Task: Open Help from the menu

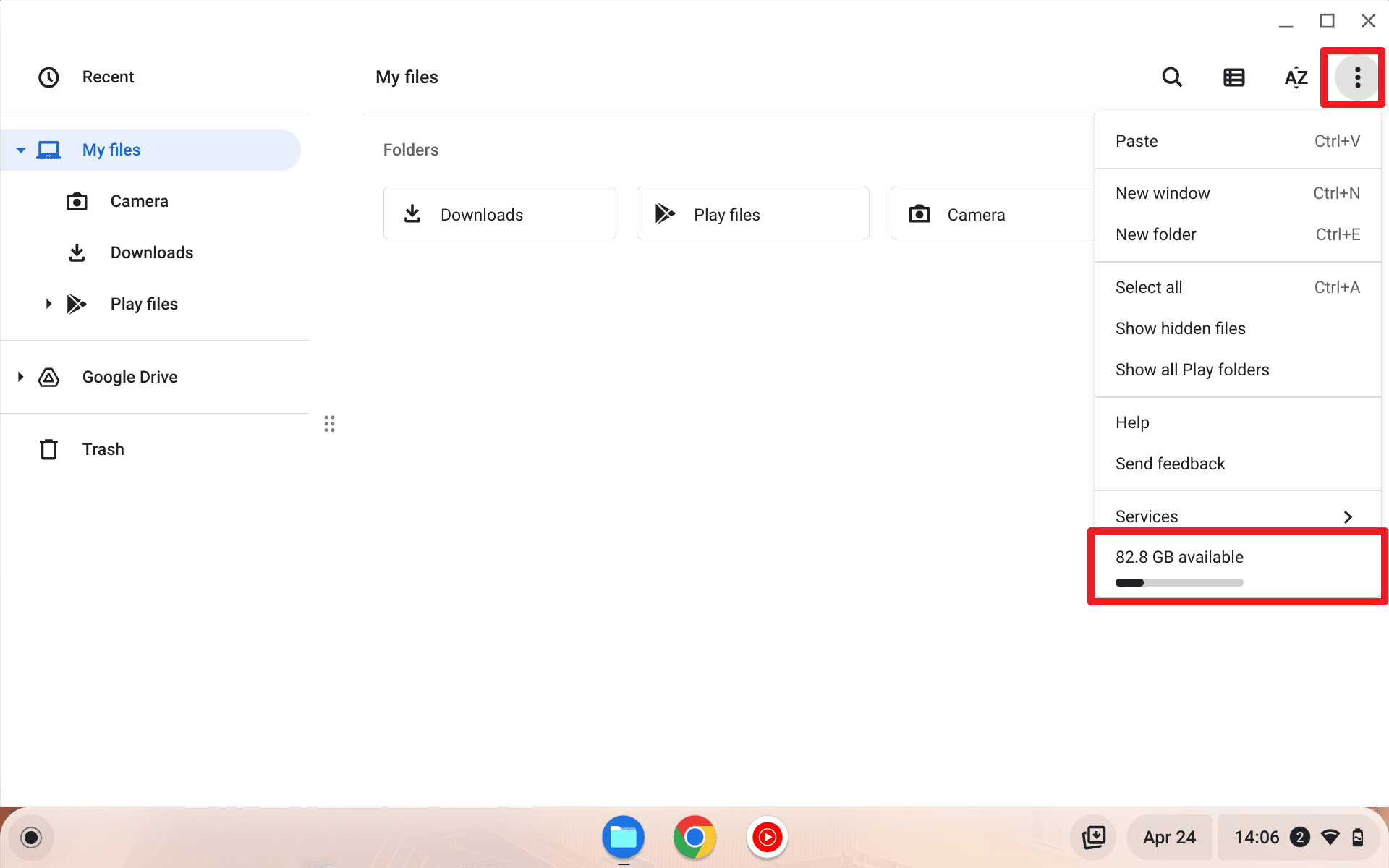Action: [1238, 422]
